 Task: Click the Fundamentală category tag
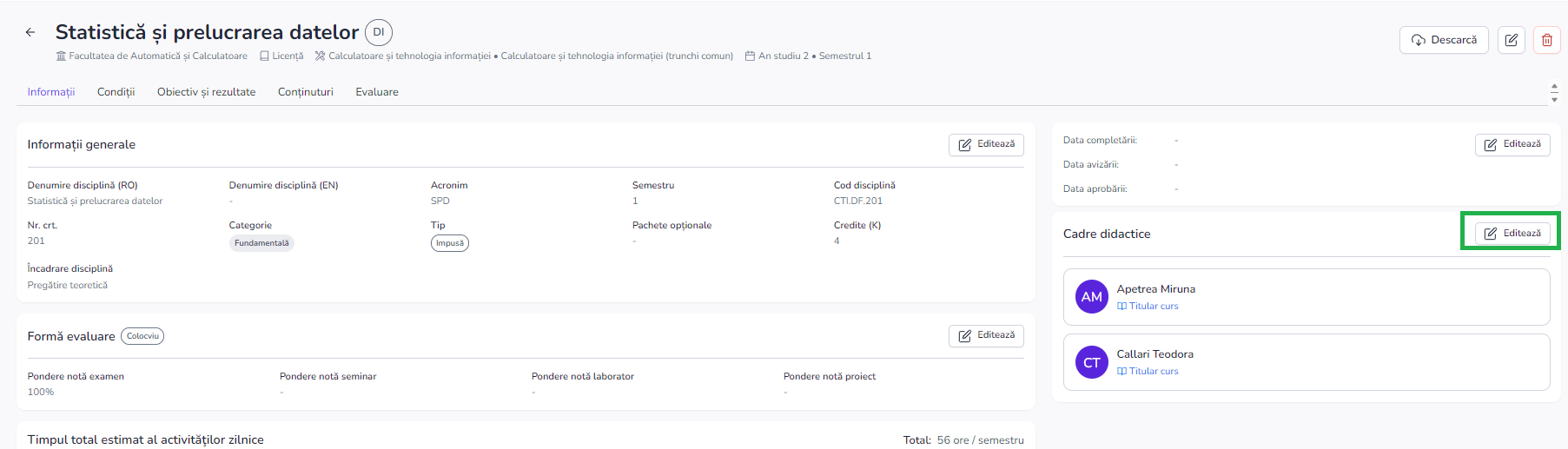click(x=261, y=243)
